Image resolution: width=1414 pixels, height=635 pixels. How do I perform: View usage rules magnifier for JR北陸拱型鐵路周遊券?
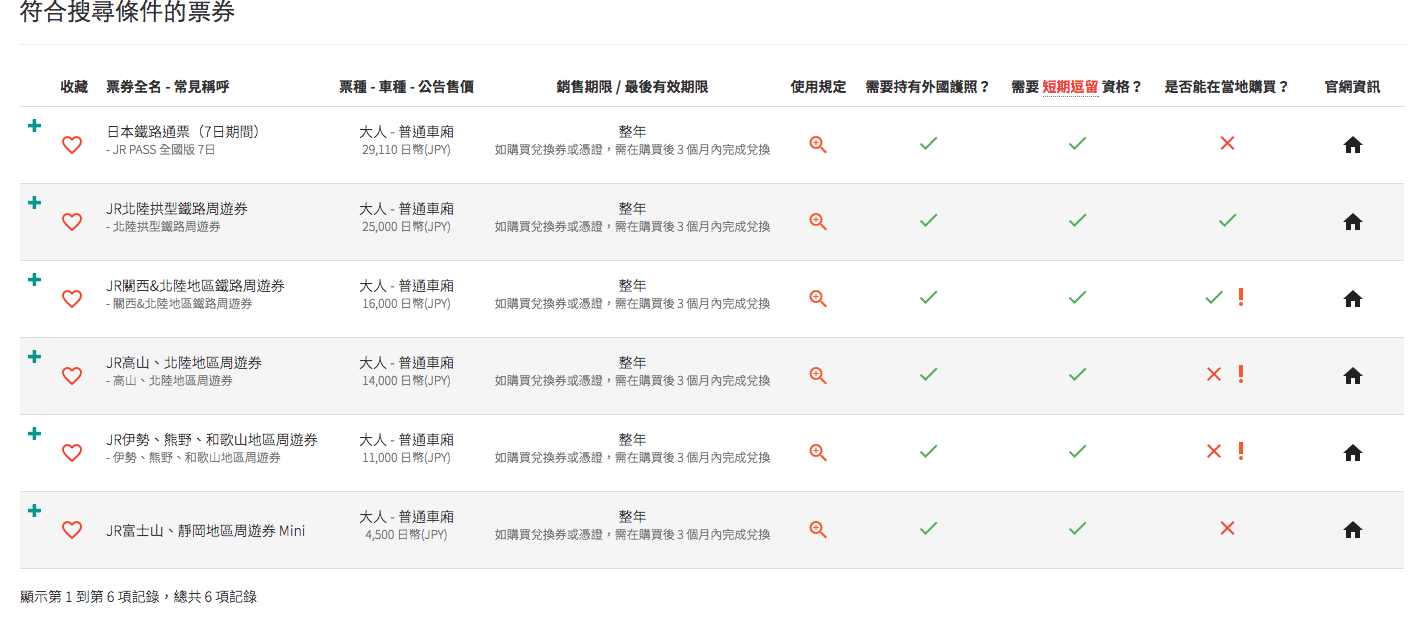pos(818,222)
